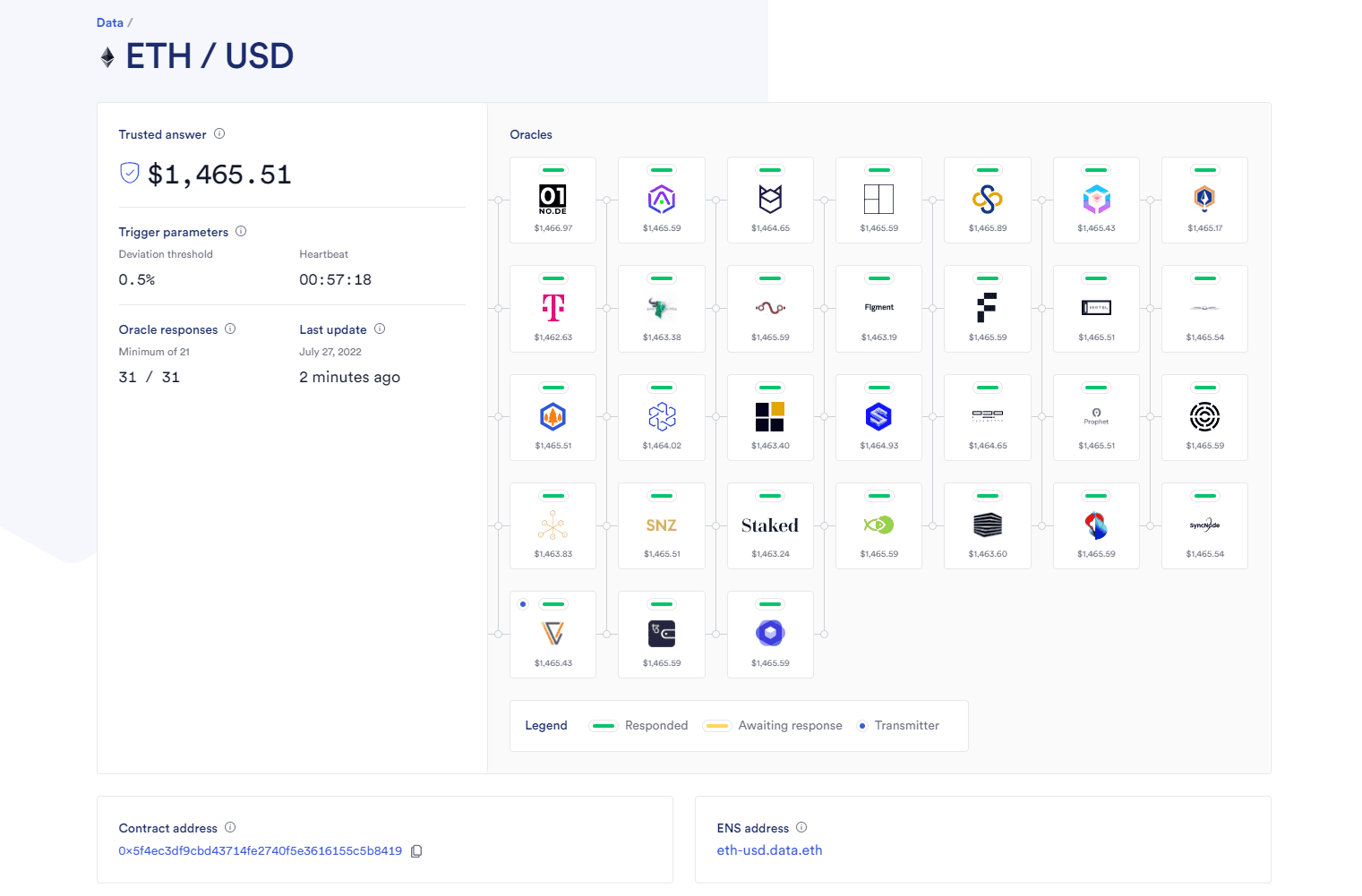The height and width of the screenshot is (896, 1362).
Task: Click the $1,463.24 price under Staked
Action: (x=770, y=554)
